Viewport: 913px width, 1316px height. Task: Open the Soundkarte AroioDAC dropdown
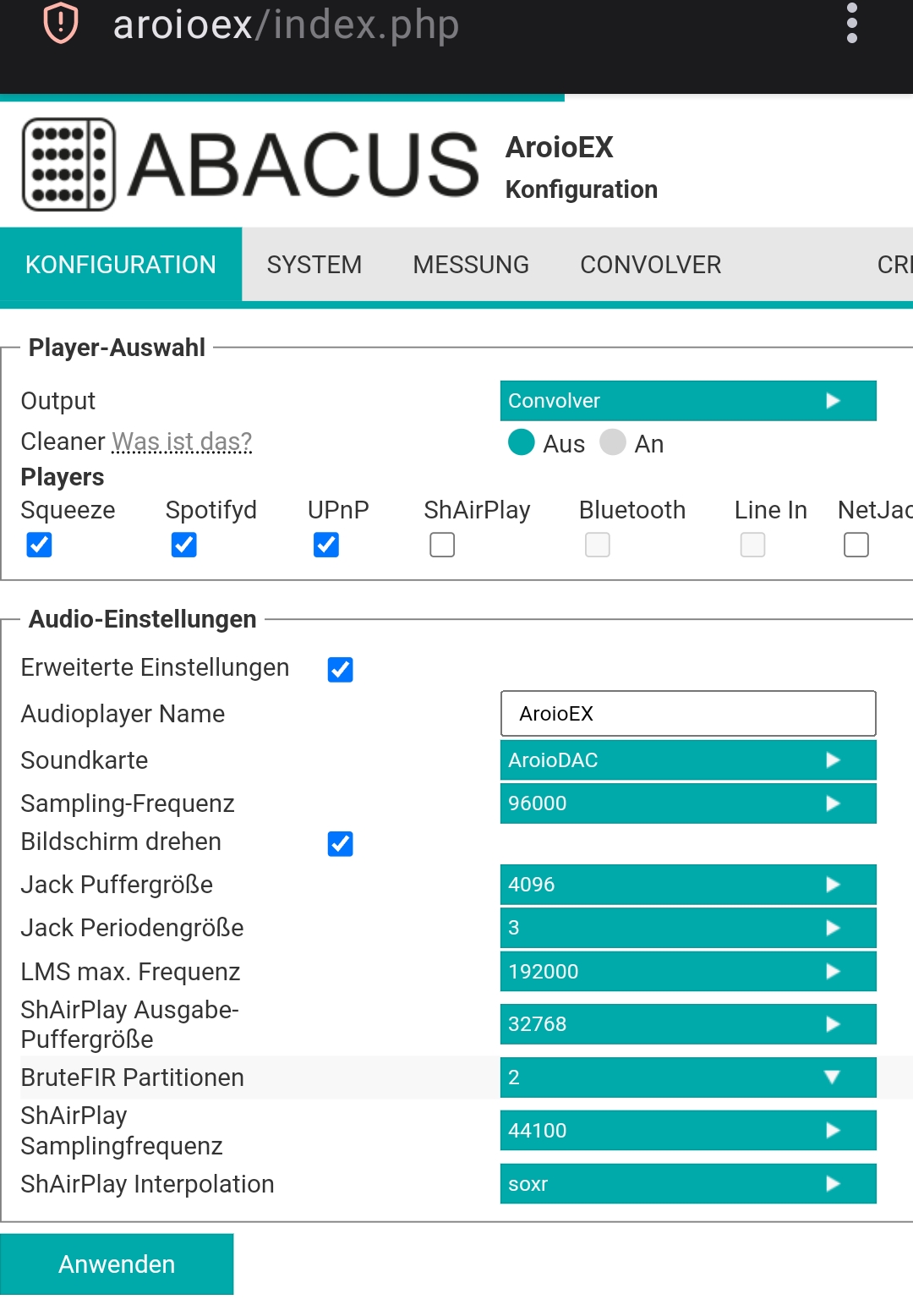pyautogui.click(x=688, y=760)
